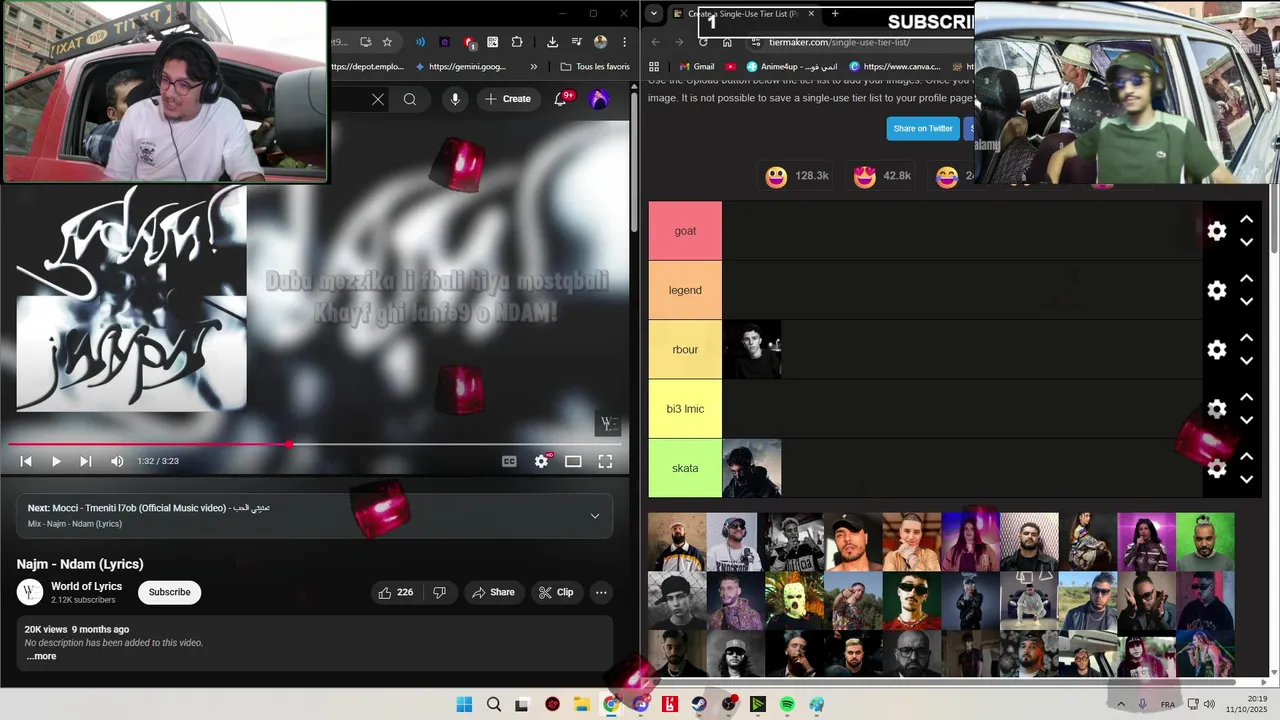This screenshot has width=1280, height=720.
Task: Open Spotify from the taskbar
Action: [x=787, y=704]
